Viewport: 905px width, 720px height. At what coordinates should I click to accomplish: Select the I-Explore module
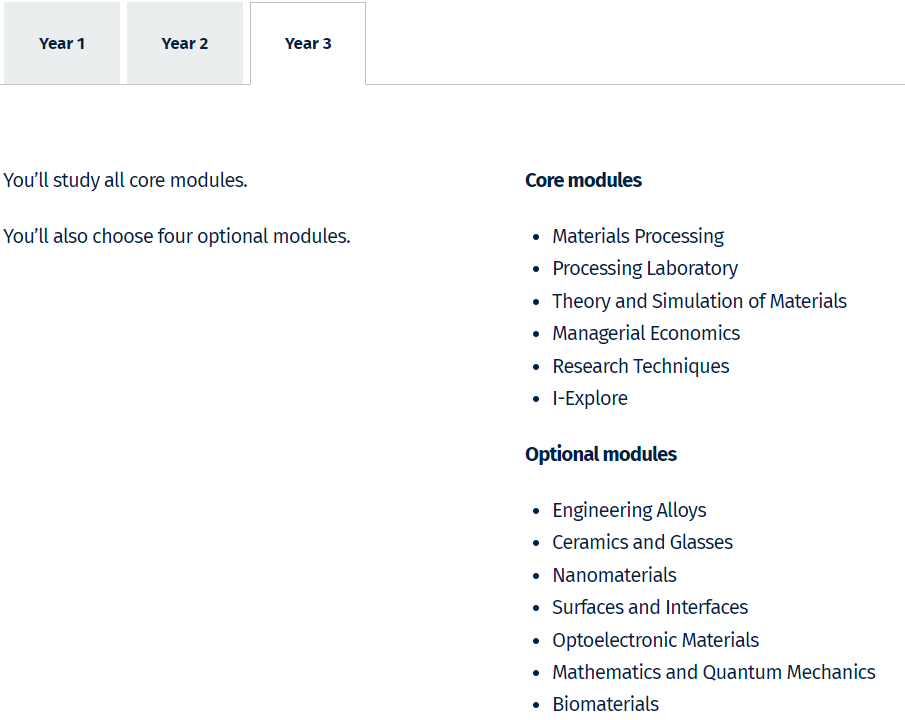590,398
